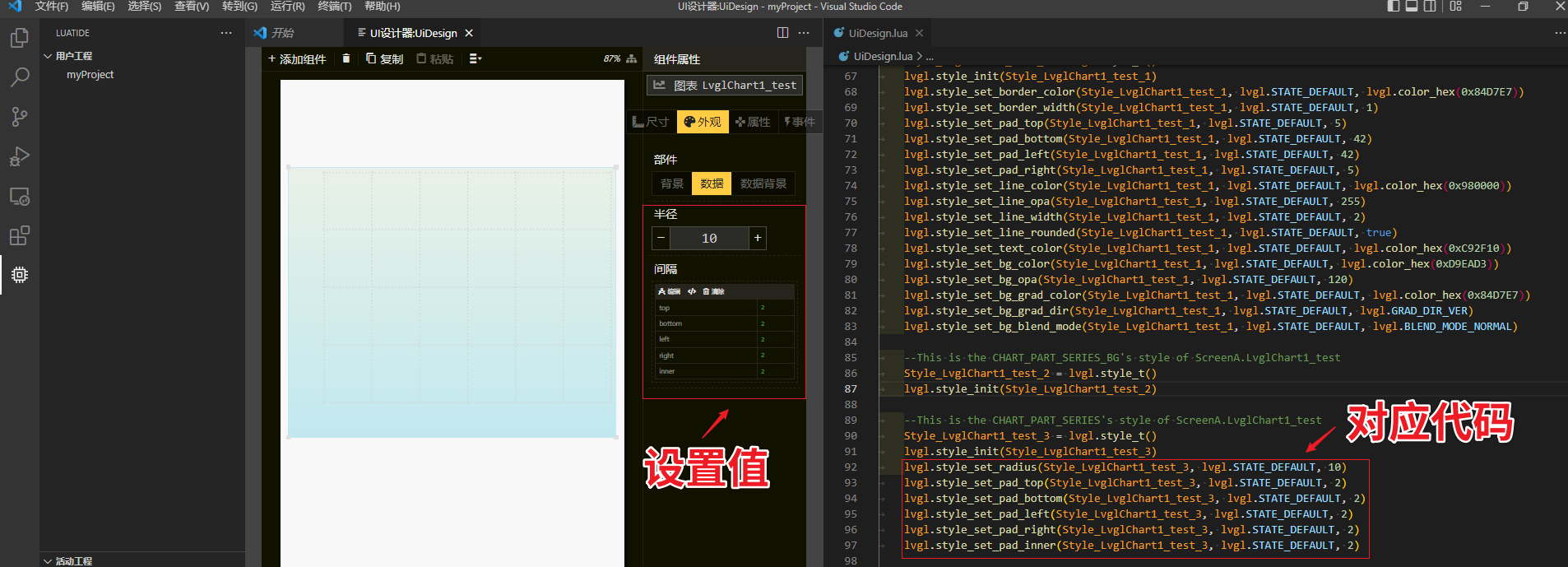This screenshot has width=1568, height=567.
Task: Open the Extensions view in activity bar
Action: (19, 236)
